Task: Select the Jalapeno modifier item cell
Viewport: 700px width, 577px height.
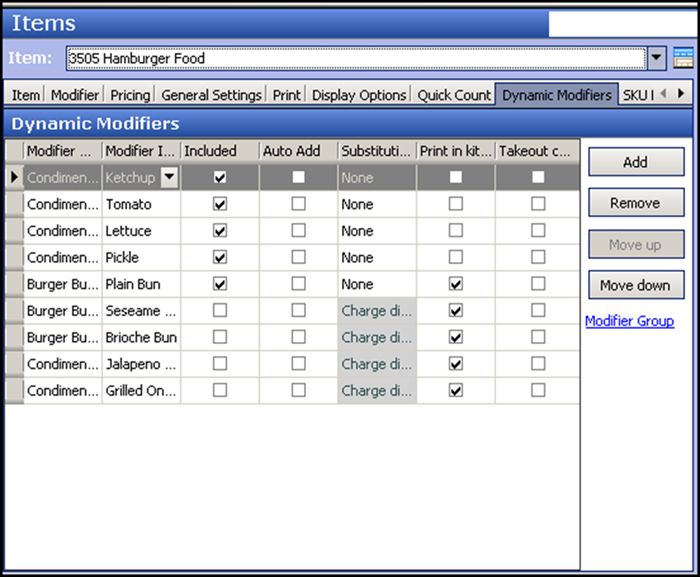Action: click(141, 364)
